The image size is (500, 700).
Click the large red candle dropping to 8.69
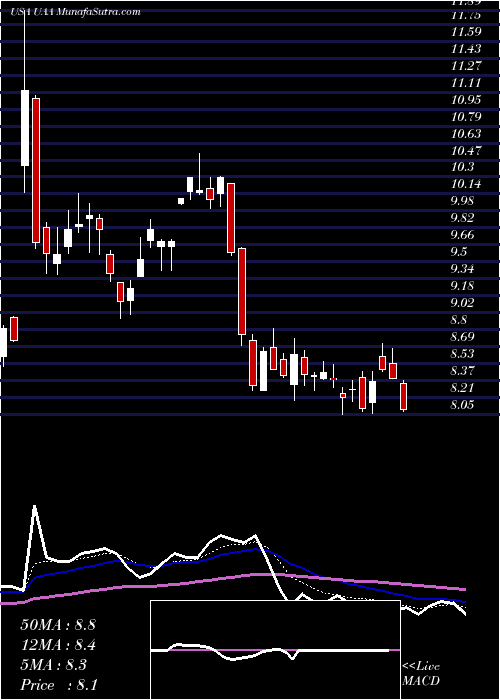[x=242, y=291]
